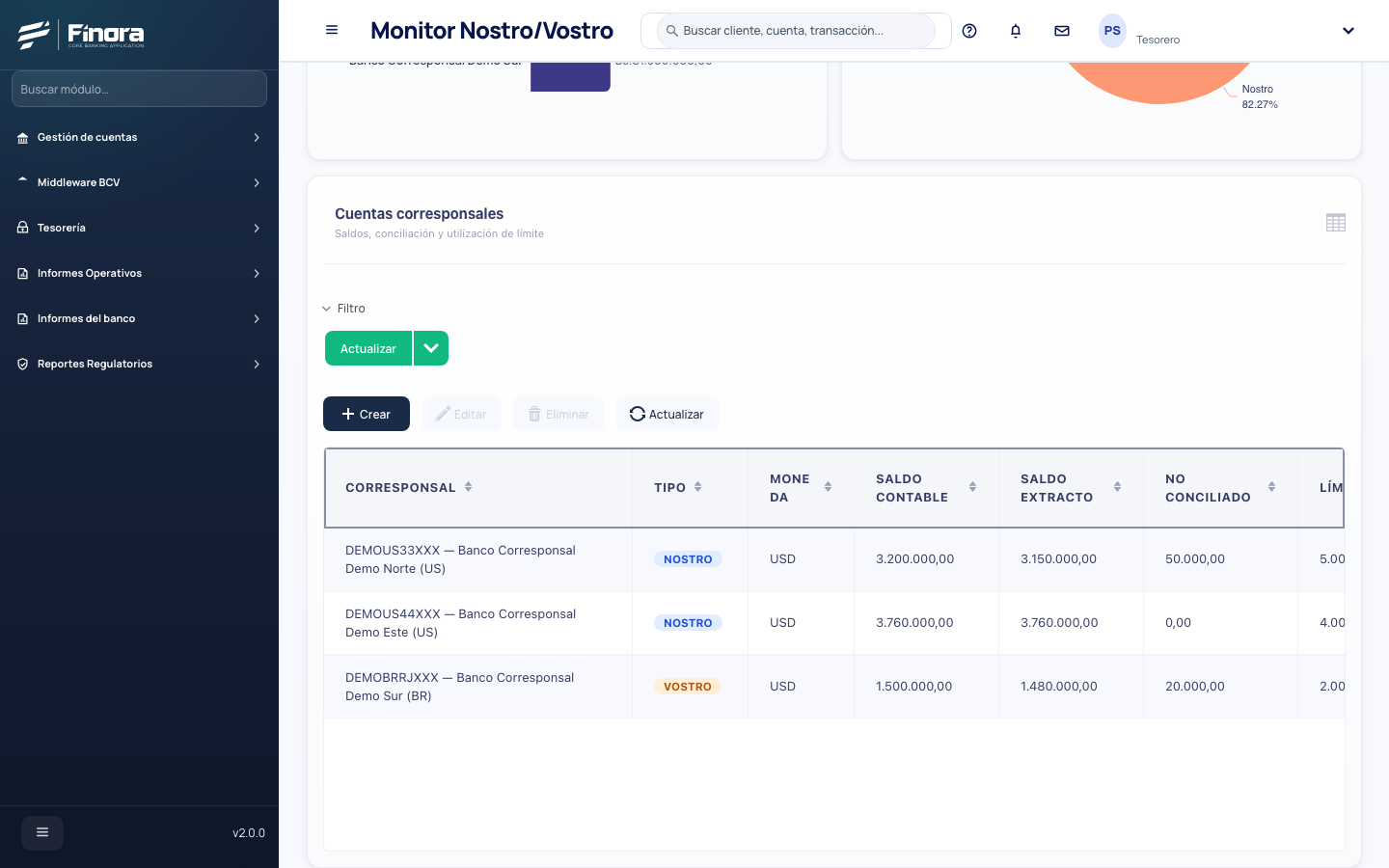Viewport: 1389px width, 868px height.
Task: Sort table by Moneda column
Action: tap(828, 487)
